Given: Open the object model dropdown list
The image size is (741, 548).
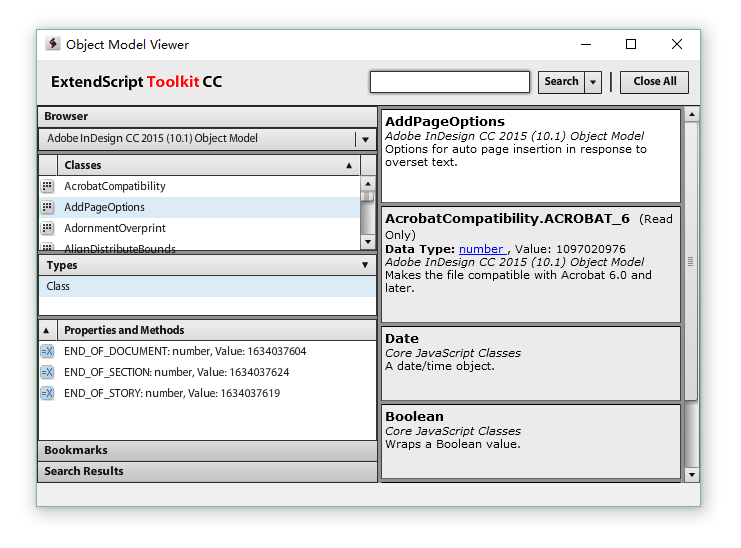Looking at the screenshot, I should point(365,139).
